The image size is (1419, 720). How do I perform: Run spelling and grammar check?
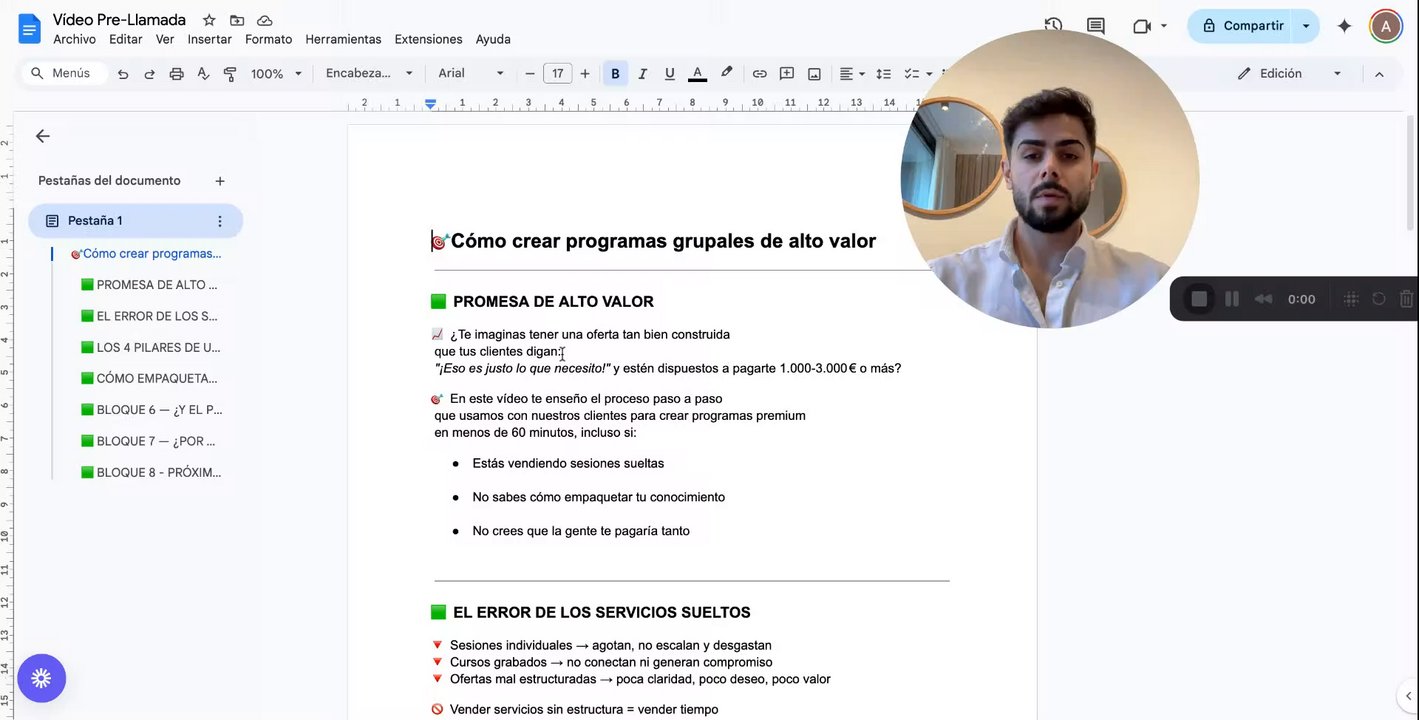tap(203, 74)
